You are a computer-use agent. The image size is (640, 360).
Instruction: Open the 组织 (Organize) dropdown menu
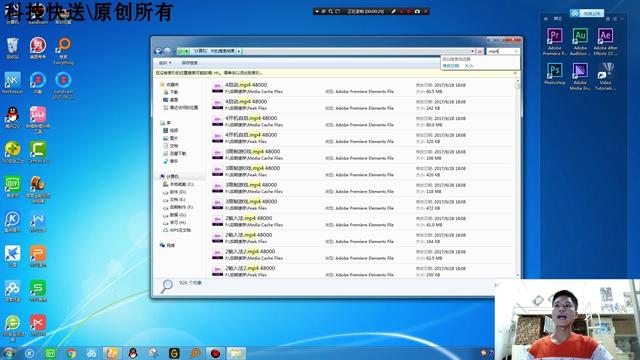click(x=165, y=63)
